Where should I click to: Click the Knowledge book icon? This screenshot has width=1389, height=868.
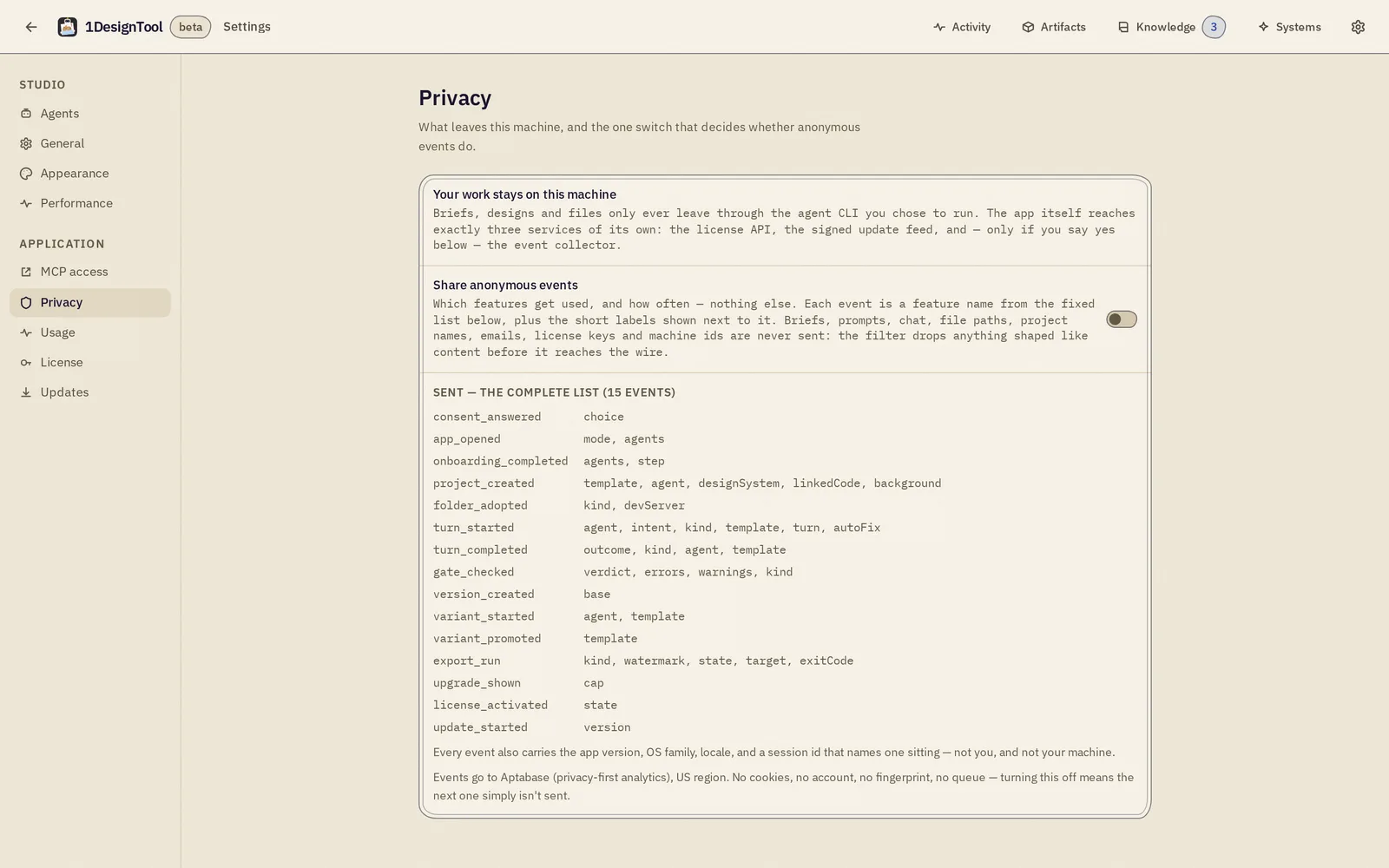(x=1123, y=27)
